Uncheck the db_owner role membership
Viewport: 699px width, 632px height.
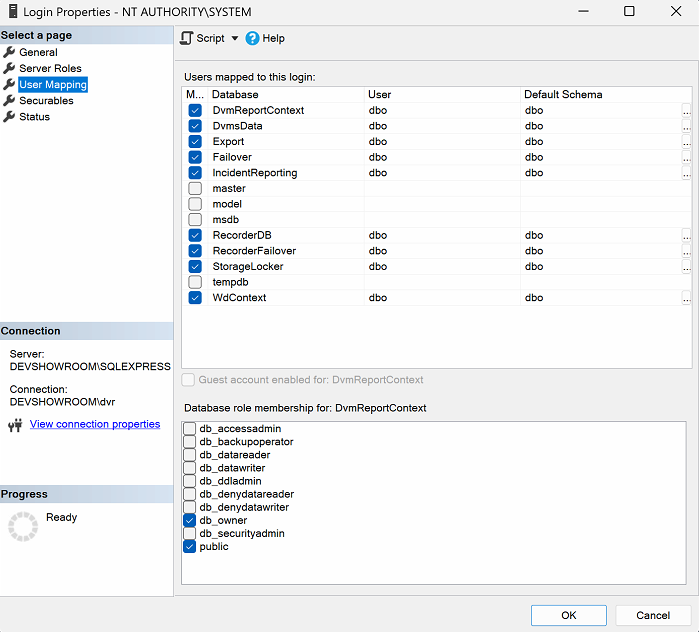tap(190, 521)
